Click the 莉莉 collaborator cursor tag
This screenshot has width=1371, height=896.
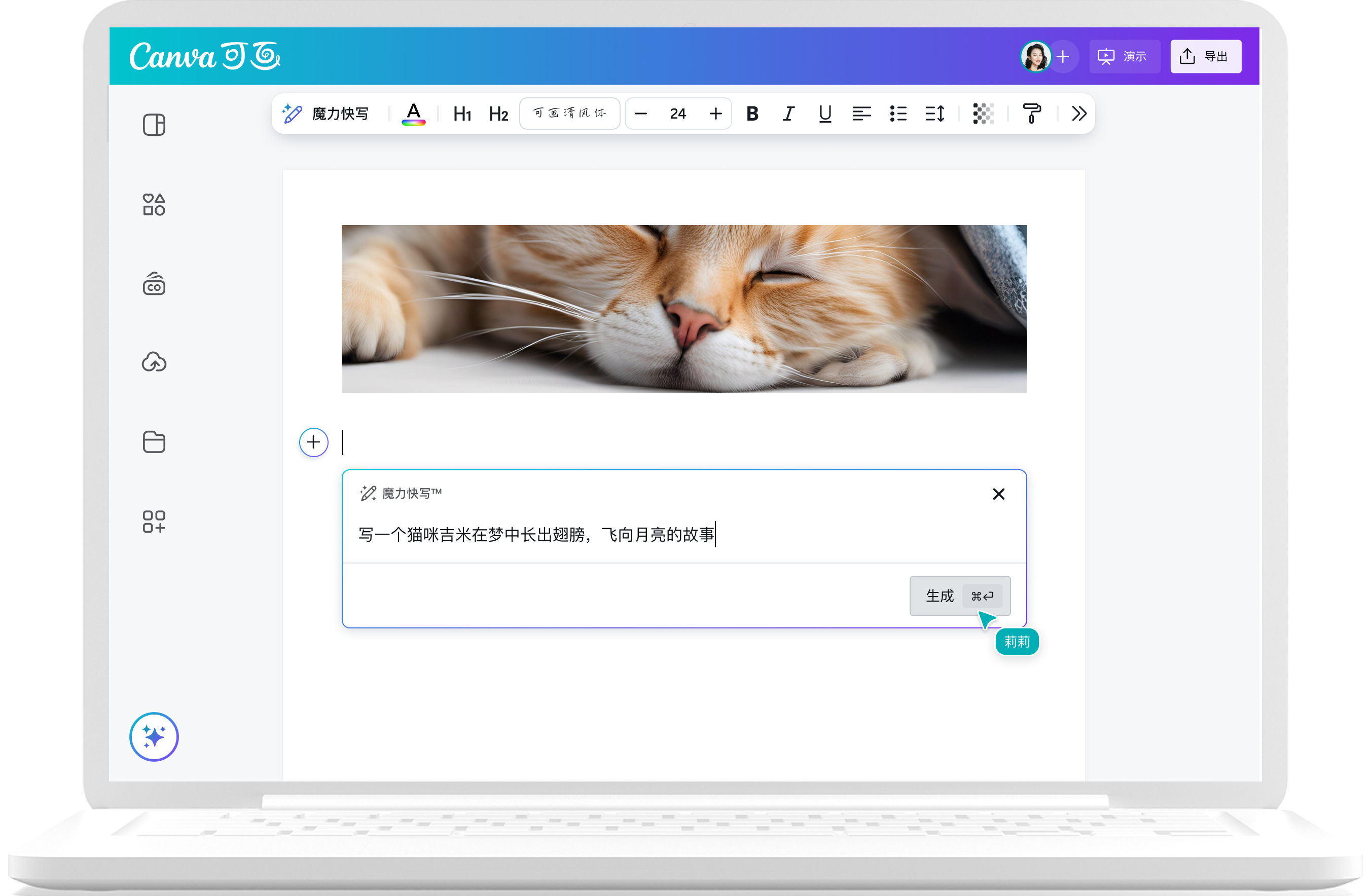1017,642
